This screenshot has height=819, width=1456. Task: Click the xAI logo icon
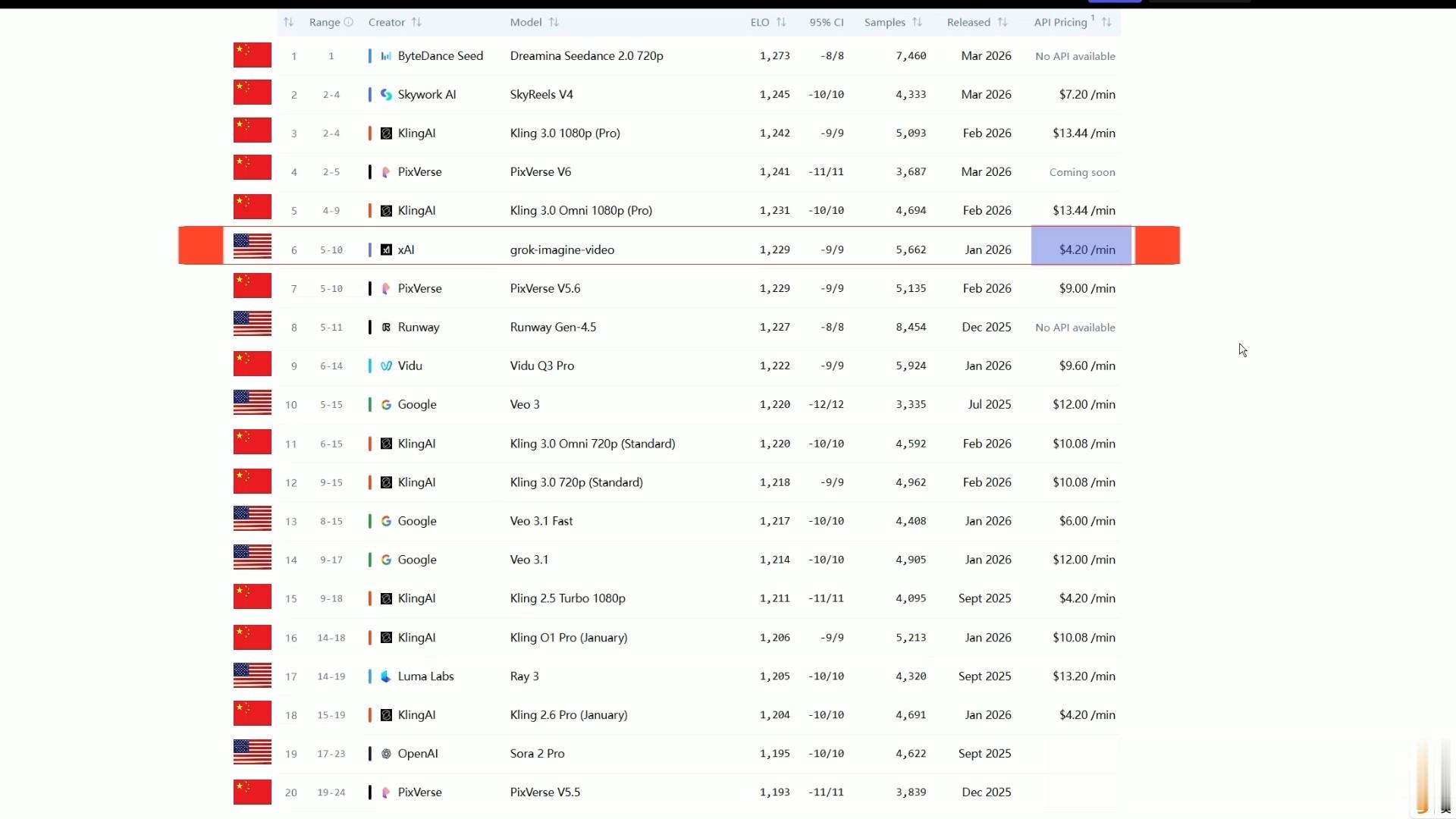pyautogui.click(x=386, y=249)
